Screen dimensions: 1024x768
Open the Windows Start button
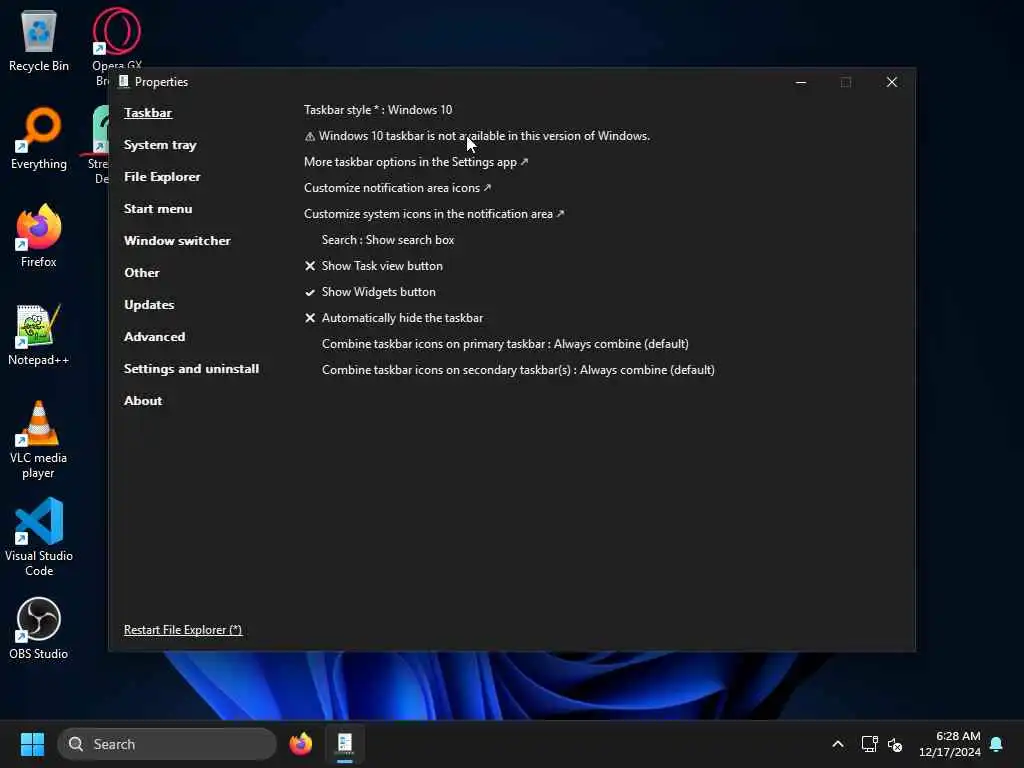point(32,744)
